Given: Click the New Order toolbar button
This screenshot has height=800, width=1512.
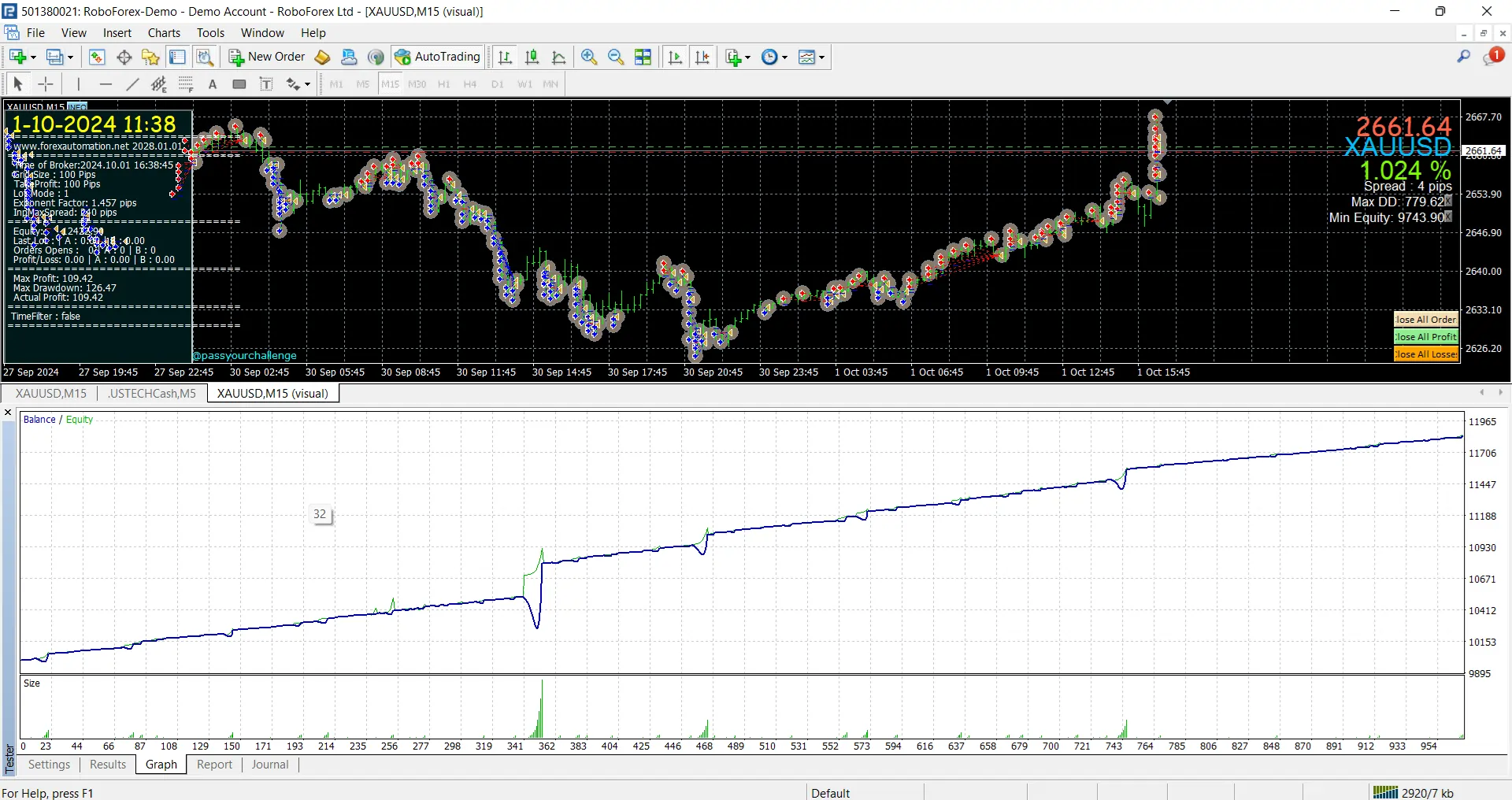Looking at the screenshot, I should tap(267, 57).
